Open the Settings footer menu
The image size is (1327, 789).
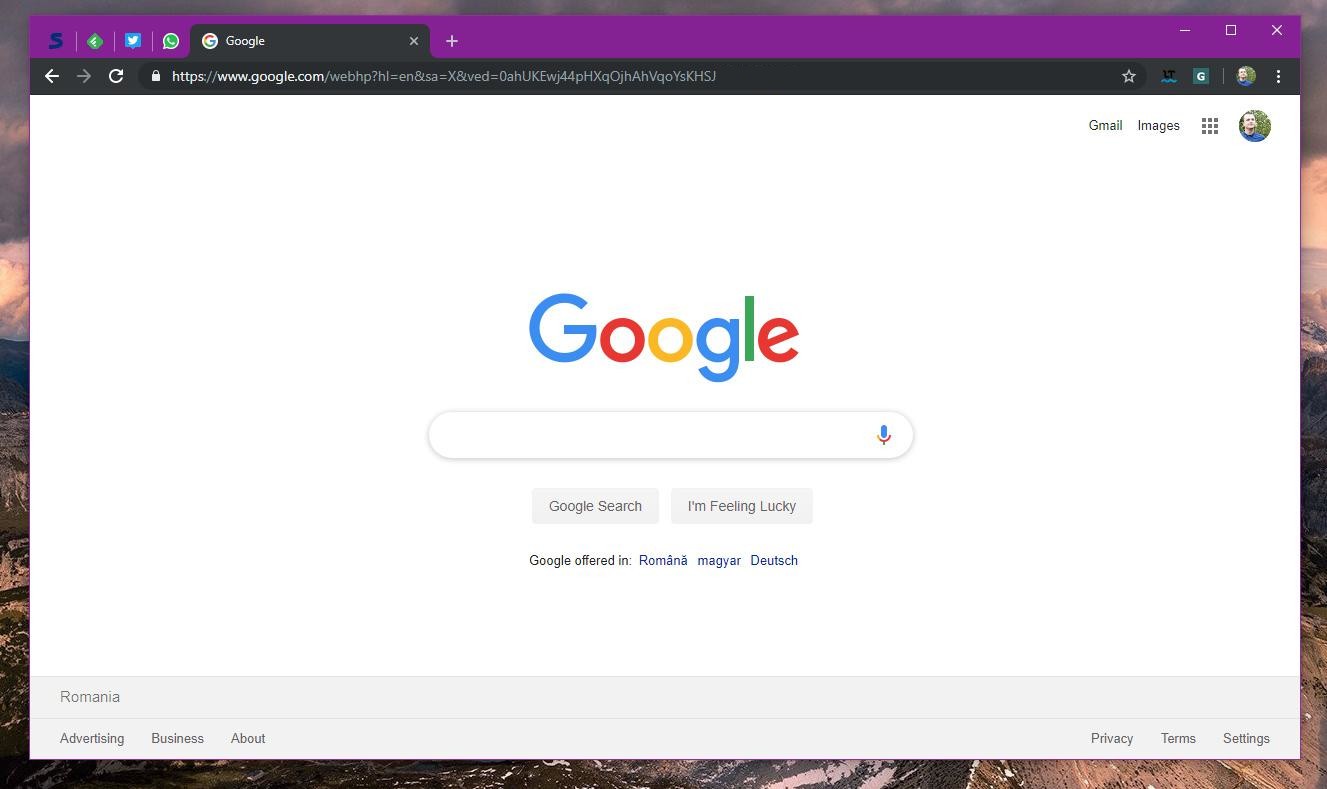click(x=1246, y=738)
